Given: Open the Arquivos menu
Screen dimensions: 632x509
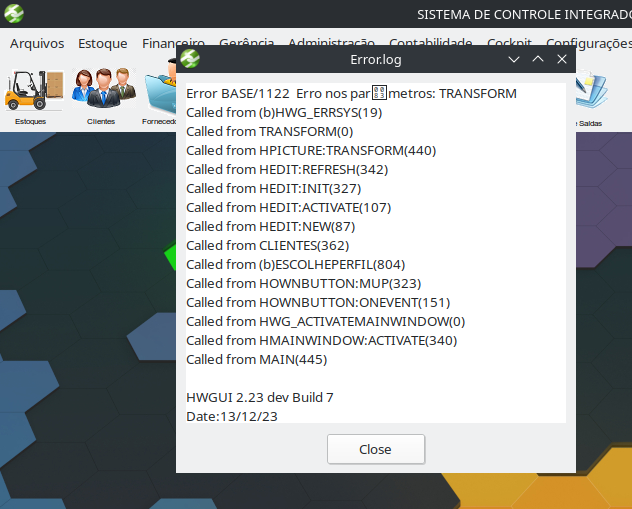Looking at the screenshot, I should 37,43.
